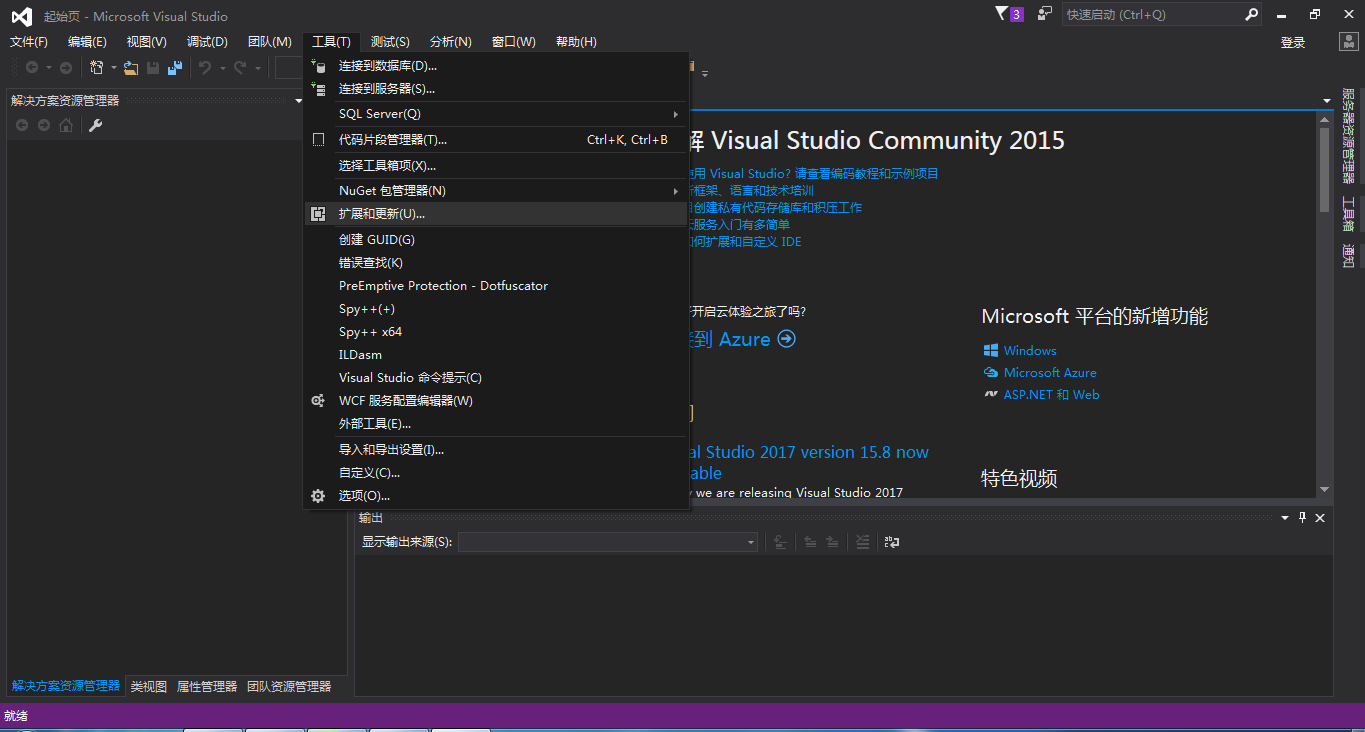Select External Tools menu item

click(496, 424)
